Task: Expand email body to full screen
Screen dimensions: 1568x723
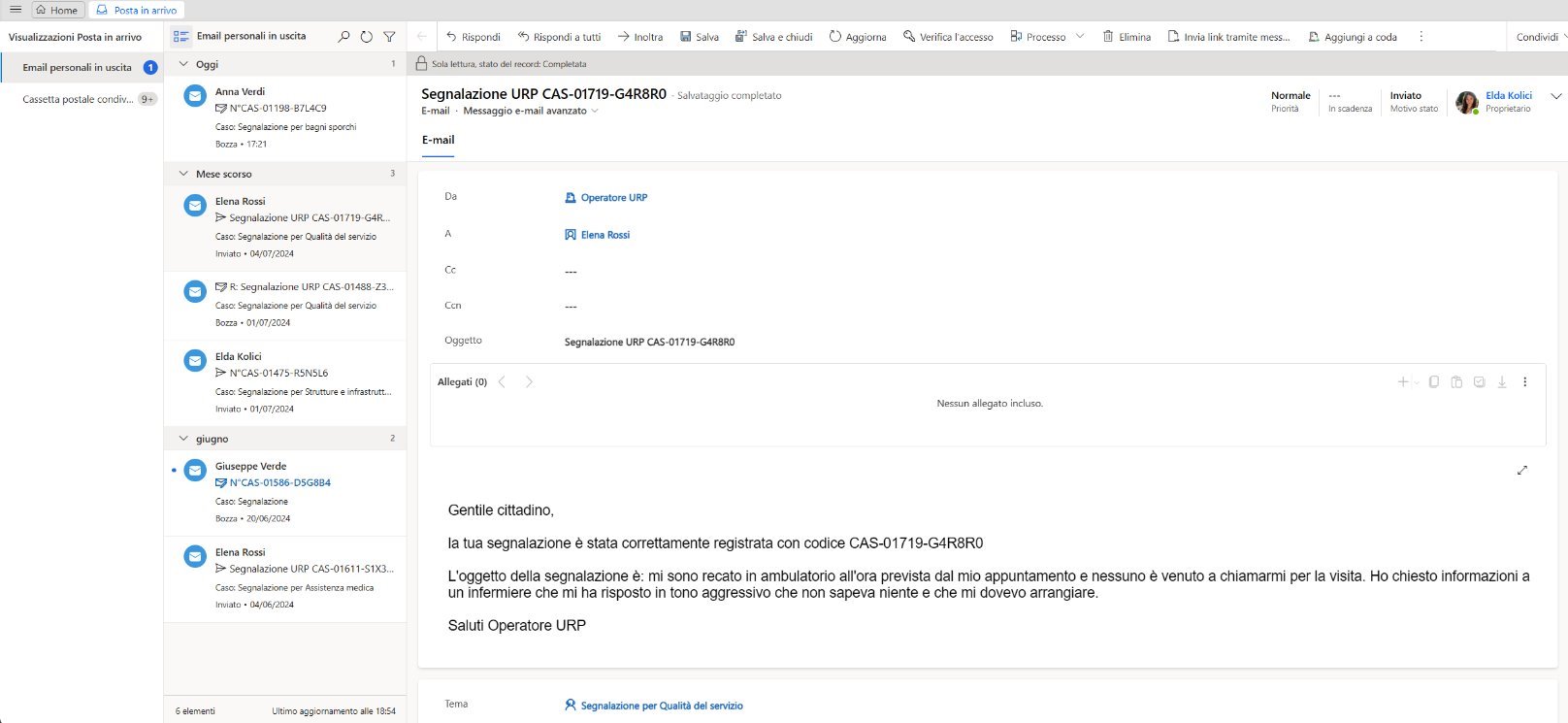Action: 1522,470
